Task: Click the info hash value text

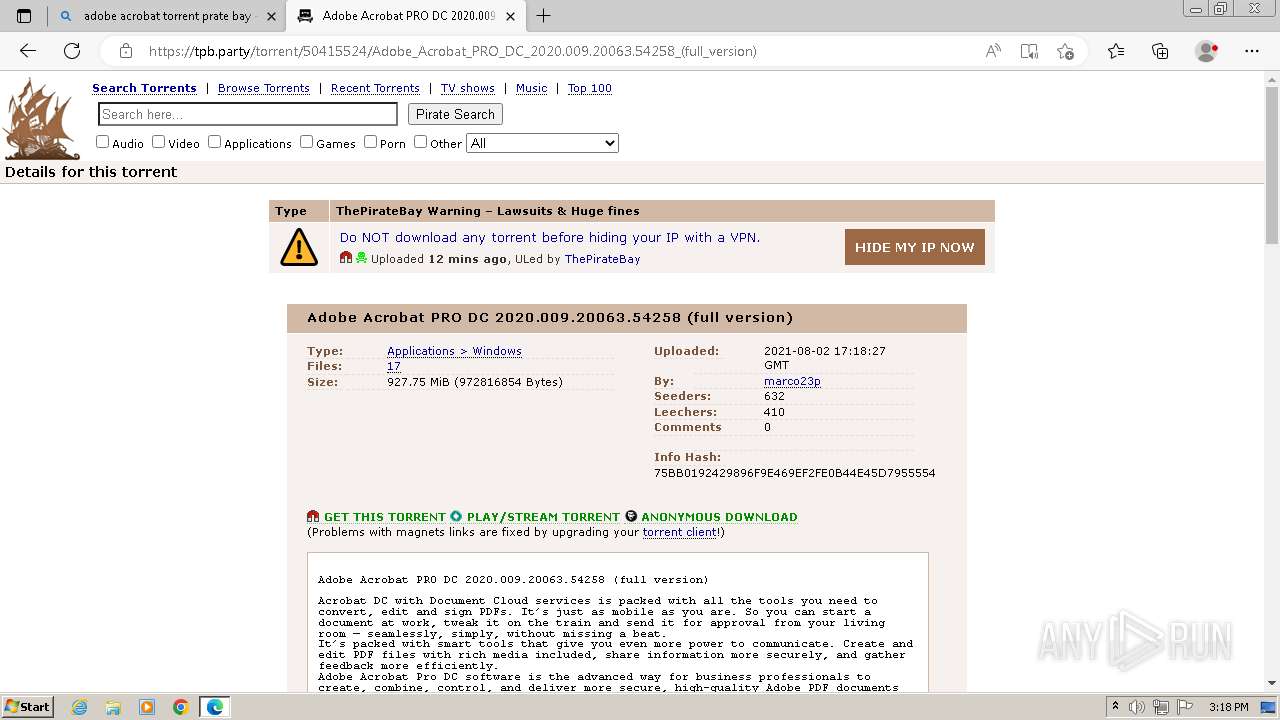Action: [x=795, y=473]
